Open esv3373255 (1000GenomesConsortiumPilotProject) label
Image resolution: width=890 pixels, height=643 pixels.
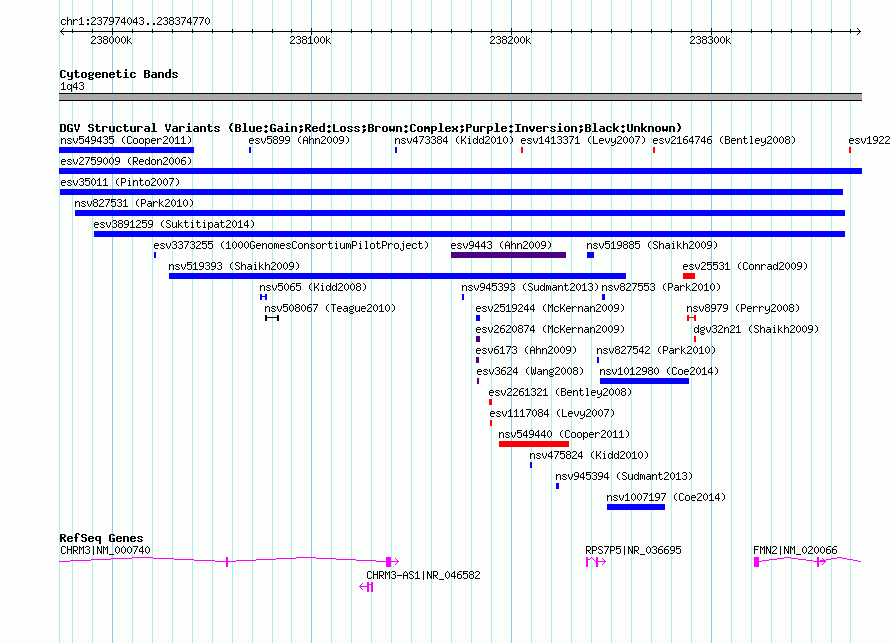(x=291, y=245)
